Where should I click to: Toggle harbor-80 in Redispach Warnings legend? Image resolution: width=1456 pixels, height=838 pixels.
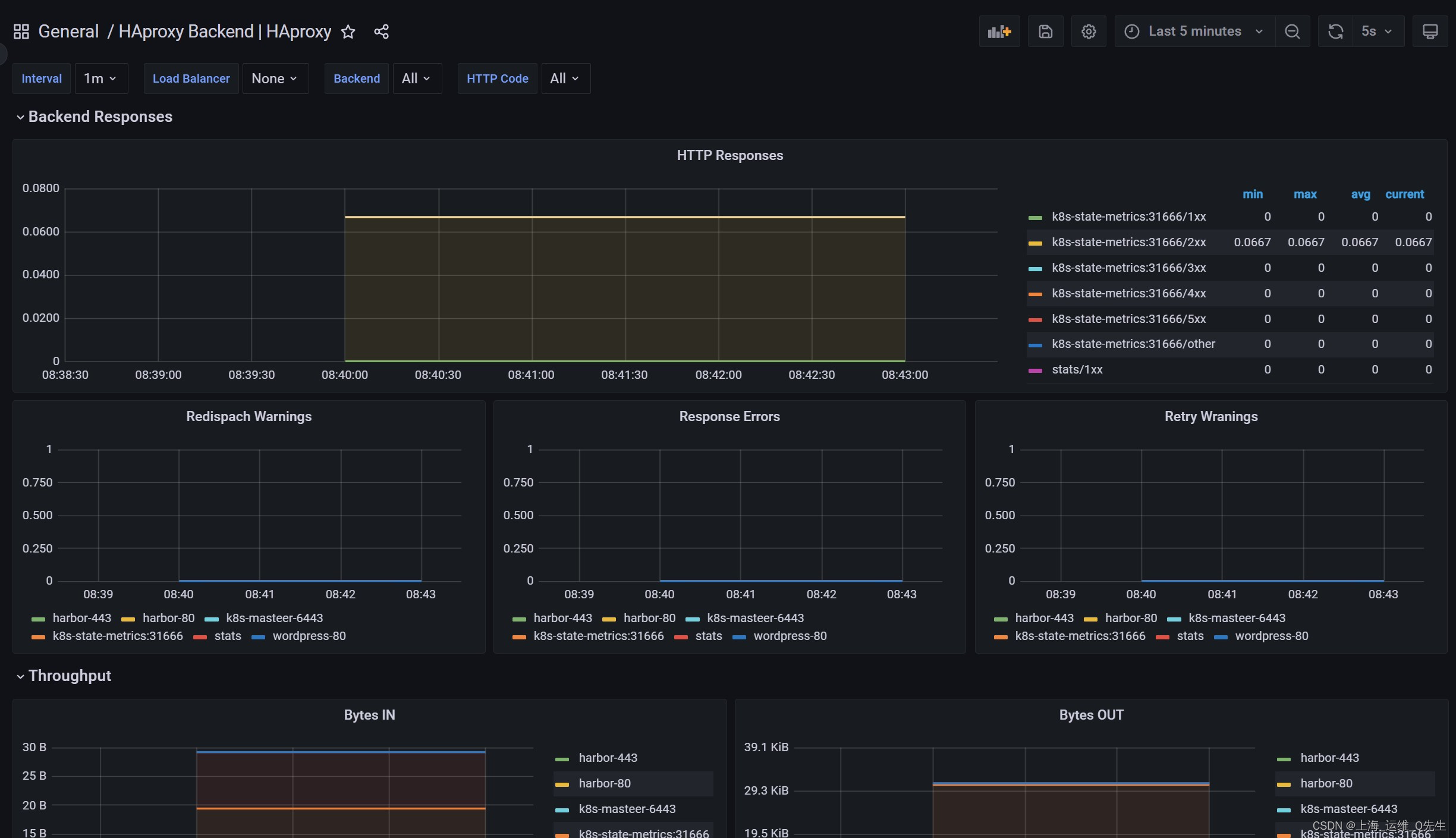click(168, 618)
